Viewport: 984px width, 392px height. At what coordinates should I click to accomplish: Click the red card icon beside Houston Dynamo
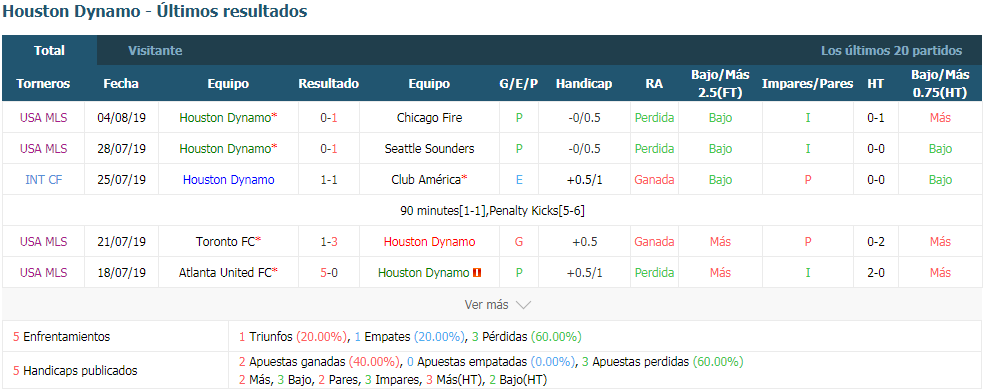click(478, 273)
